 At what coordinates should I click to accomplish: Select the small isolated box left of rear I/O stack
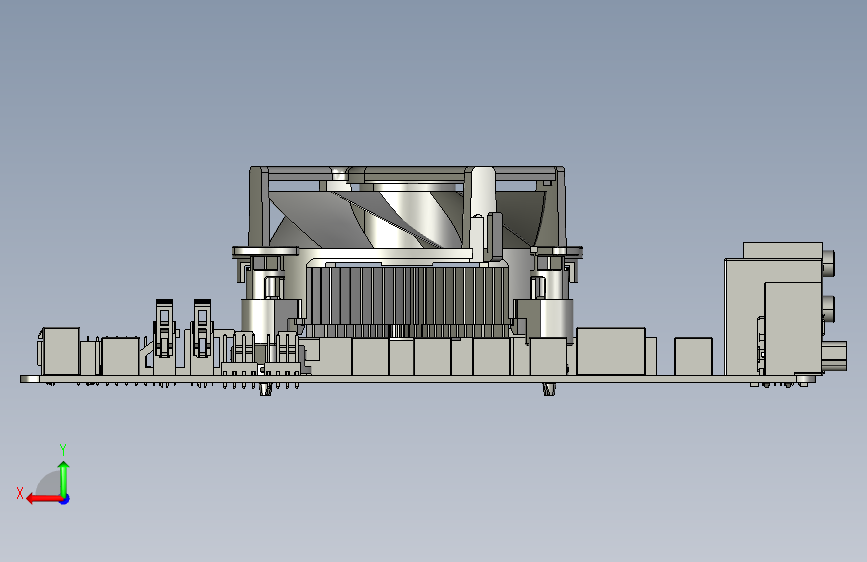click(x=693, y=357)
